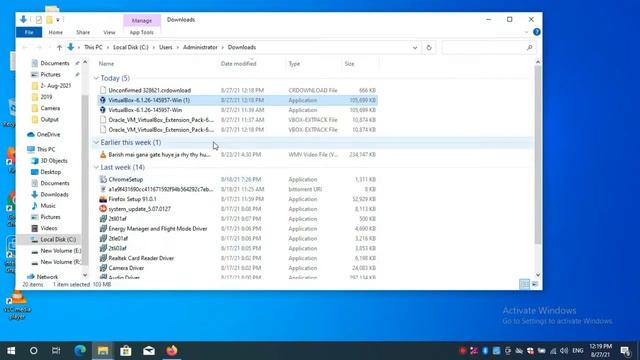The image size is (640, 360).
Task: Select Unconfirmed 328621.crdownload file
Action: [x=149, y=90]
